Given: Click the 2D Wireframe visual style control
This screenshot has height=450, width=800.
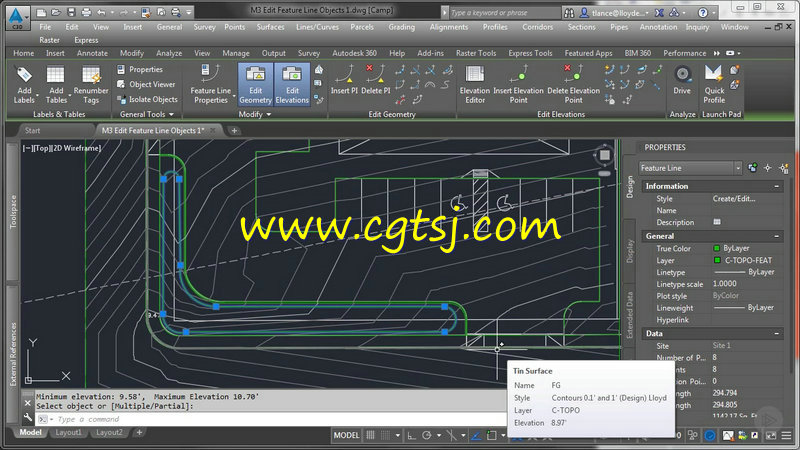Looking at the screenshot, I should click(x=77, y=148).
